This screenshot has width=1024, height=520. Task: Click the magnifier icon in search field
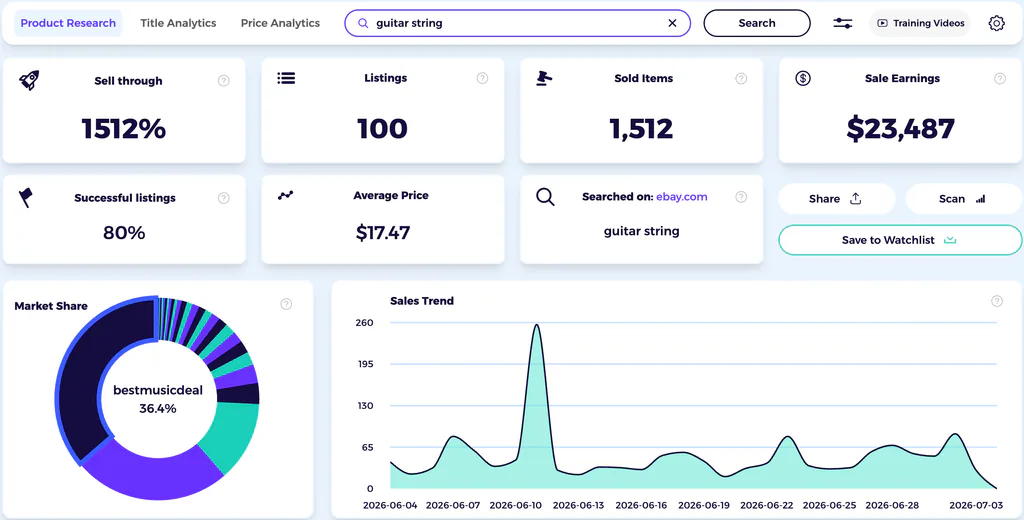pos(363,23)
